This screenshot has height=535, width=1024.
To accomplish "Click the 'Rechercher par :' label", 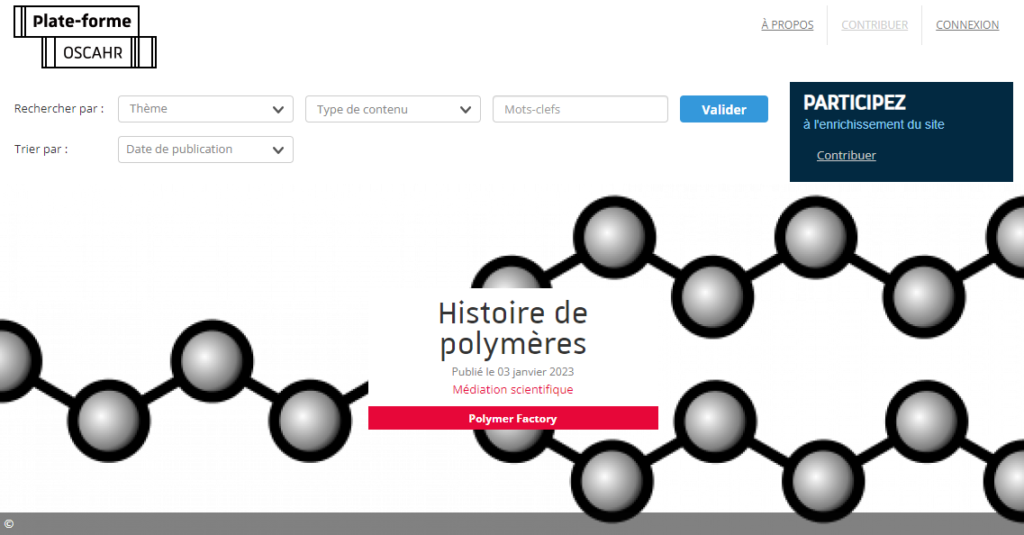I will pos(59,109).
